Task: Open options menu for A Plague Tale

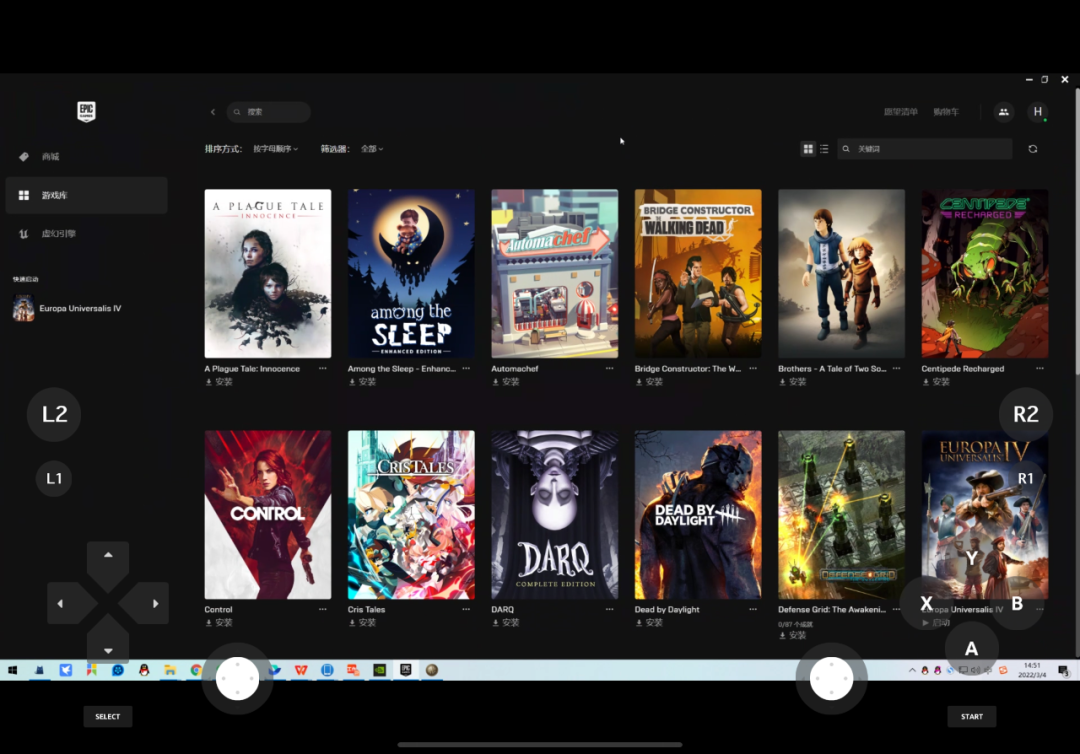Action: tap(322, 368)
